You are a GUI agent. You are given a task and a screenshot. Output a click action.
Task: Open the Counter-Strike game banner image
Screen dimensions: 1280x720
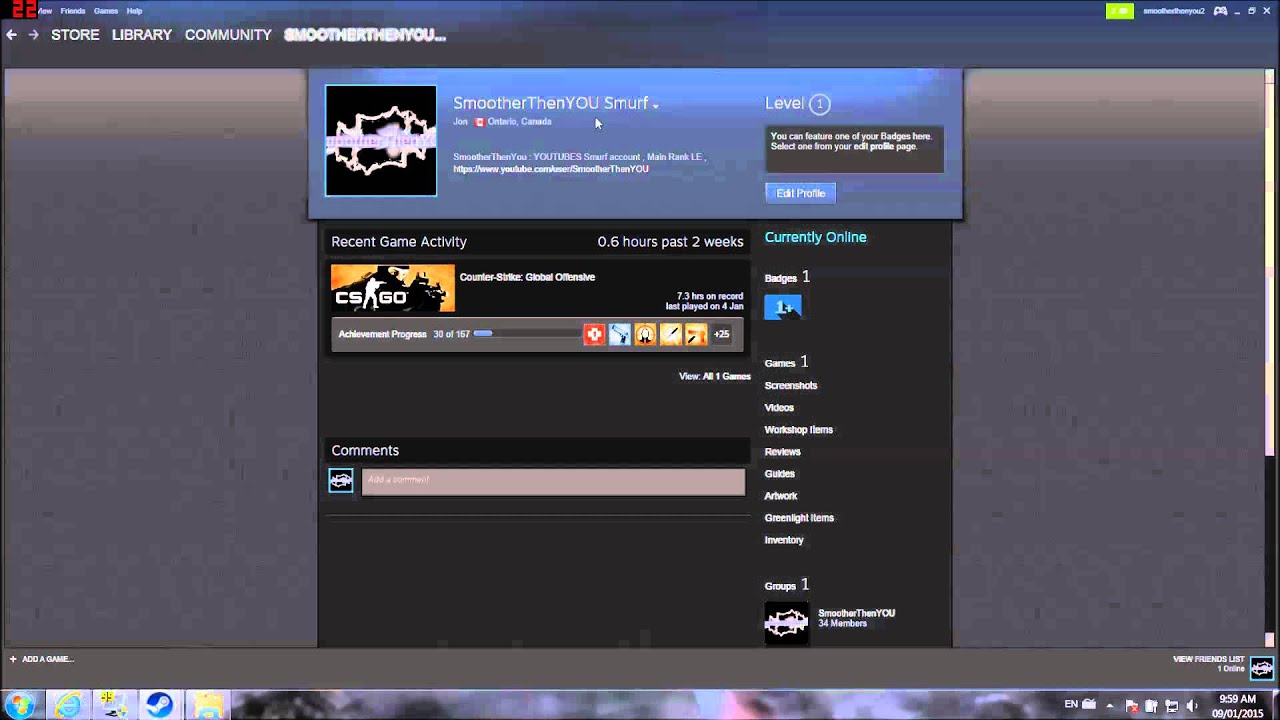(x=393, y=289)
